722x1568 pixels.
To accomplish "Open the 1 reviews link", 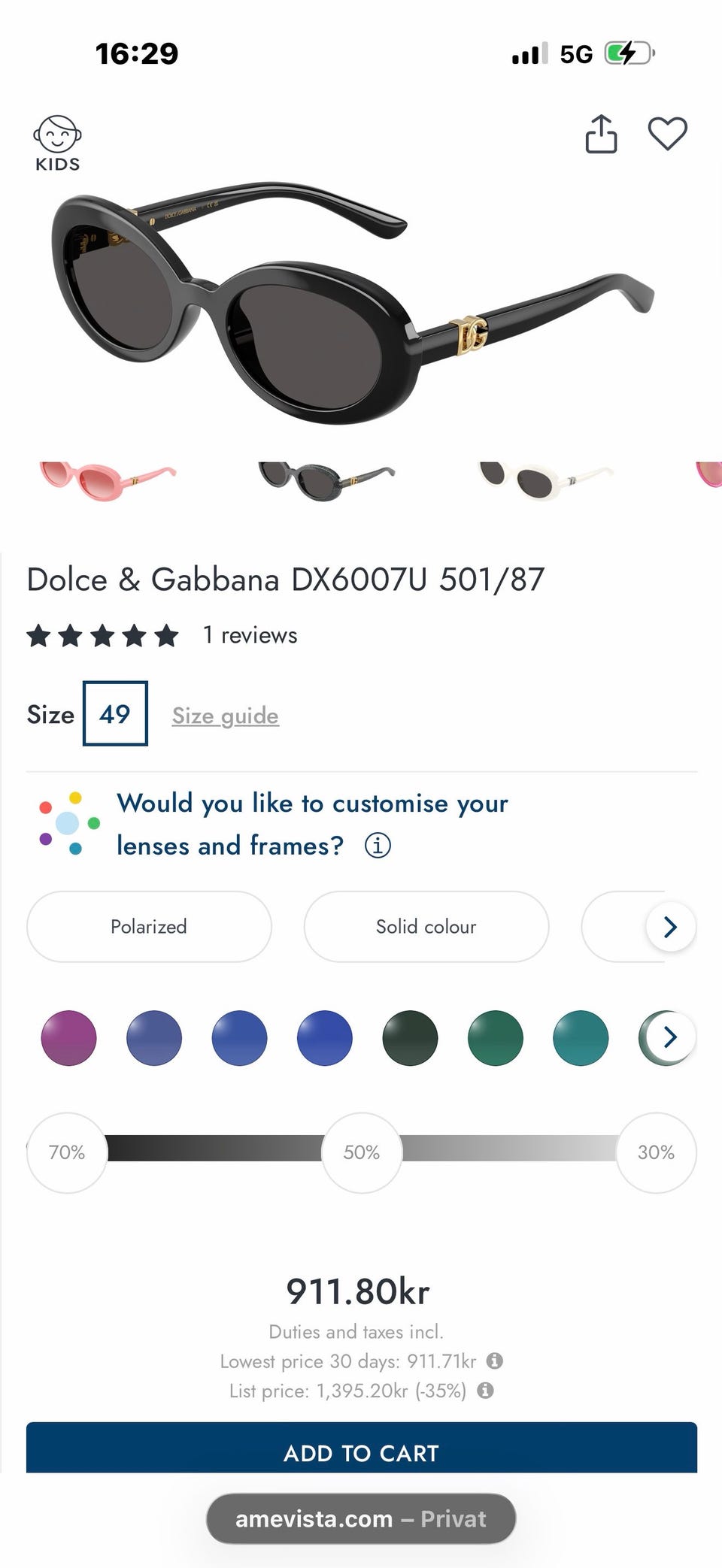I will [x=250, y=635].
